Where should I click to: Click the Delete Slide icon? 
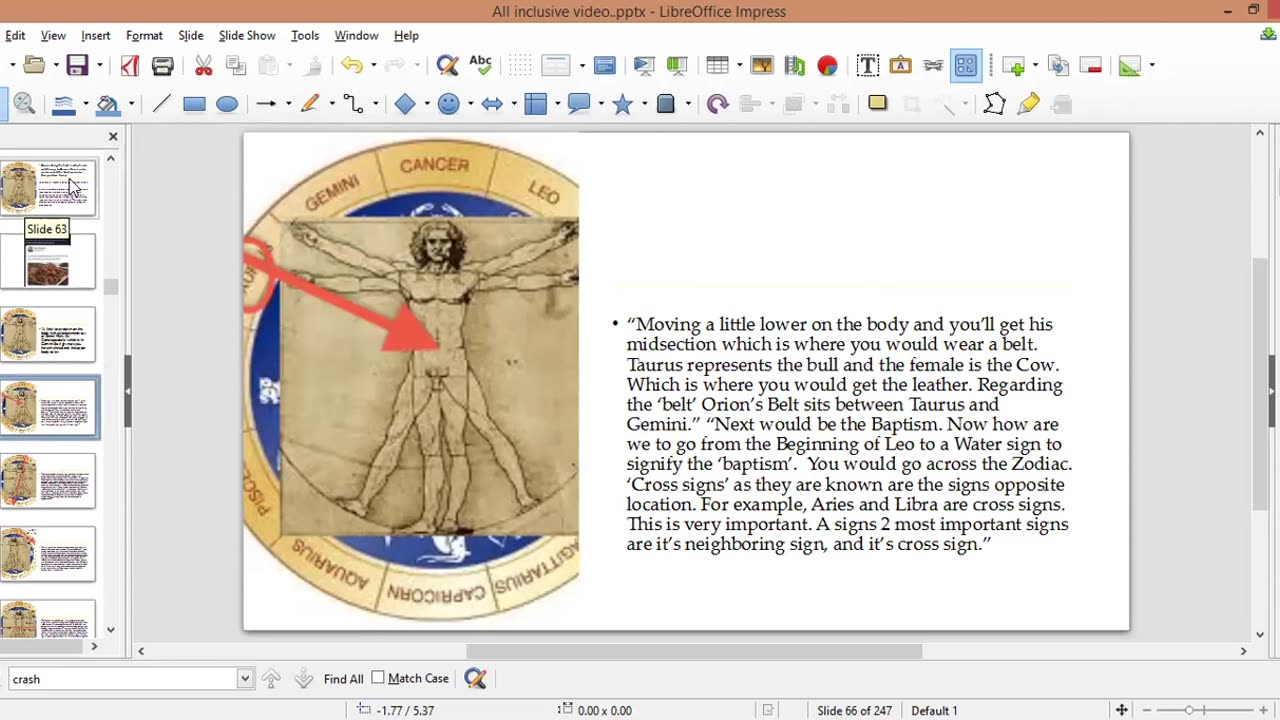pos(1091,66)
